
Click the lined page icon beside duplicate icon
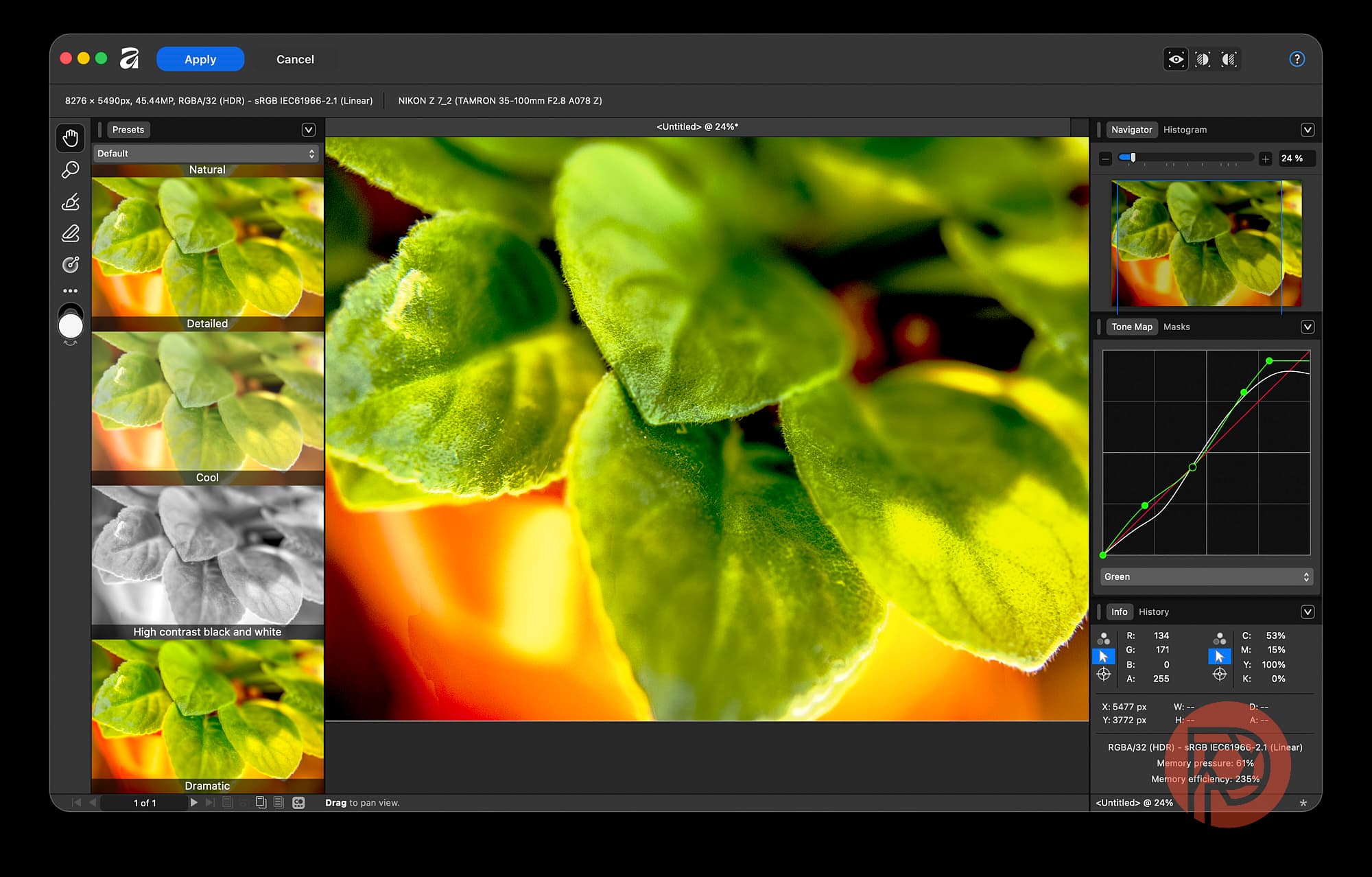pos(279,802)
